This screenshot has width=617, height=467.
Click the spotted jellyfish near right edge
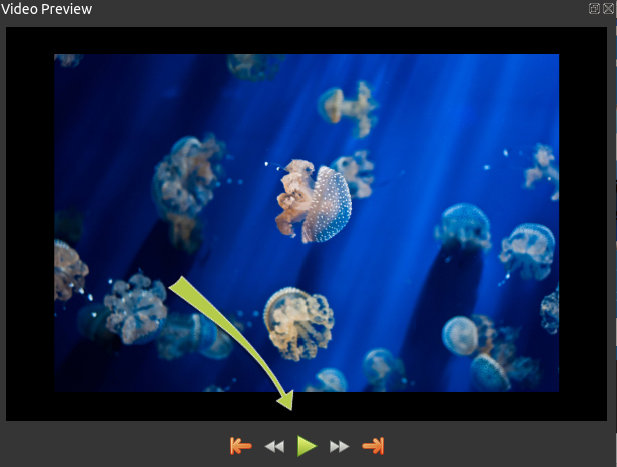[527, 250]
